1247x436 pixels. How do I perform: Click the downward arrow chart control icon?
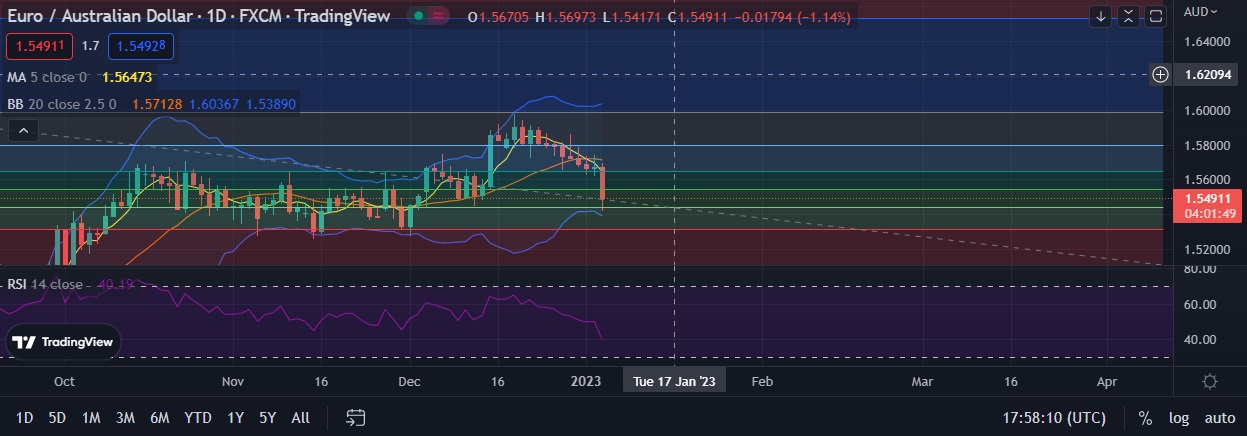(1101, 16)
